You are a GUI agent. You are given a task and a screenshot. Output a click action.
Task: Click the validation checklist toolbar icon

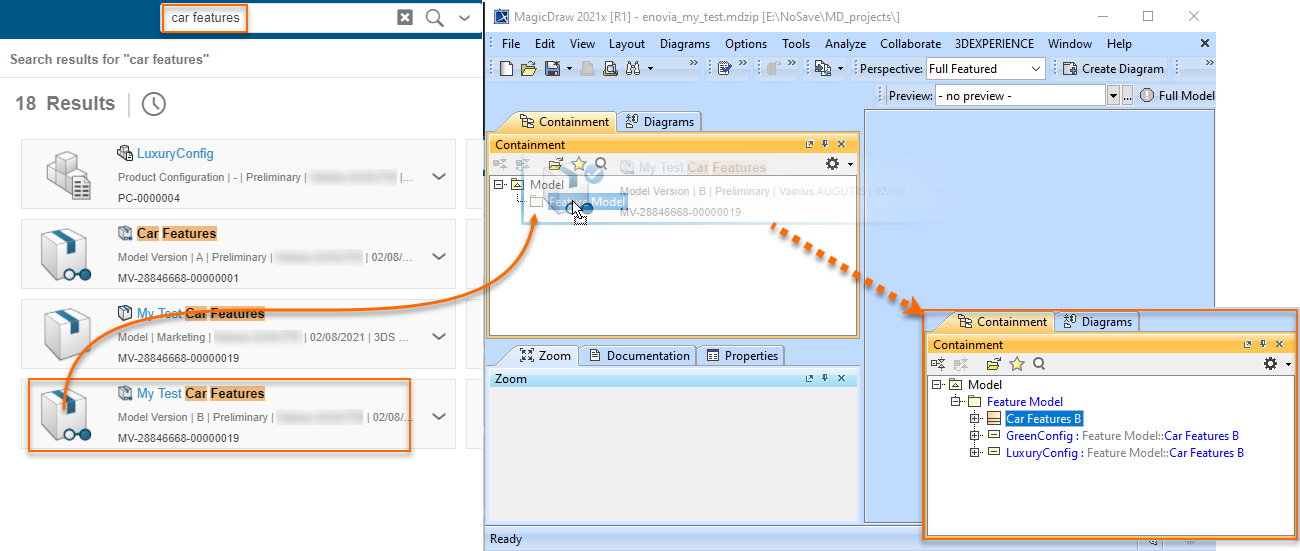tap(726, 68)
